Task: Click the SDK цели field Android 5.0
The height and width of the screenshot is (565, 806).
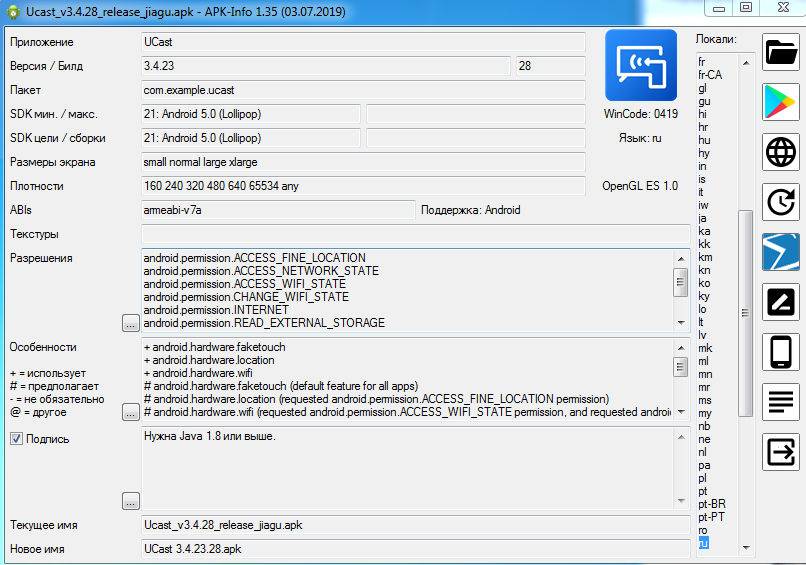Action: pos(251,138)
